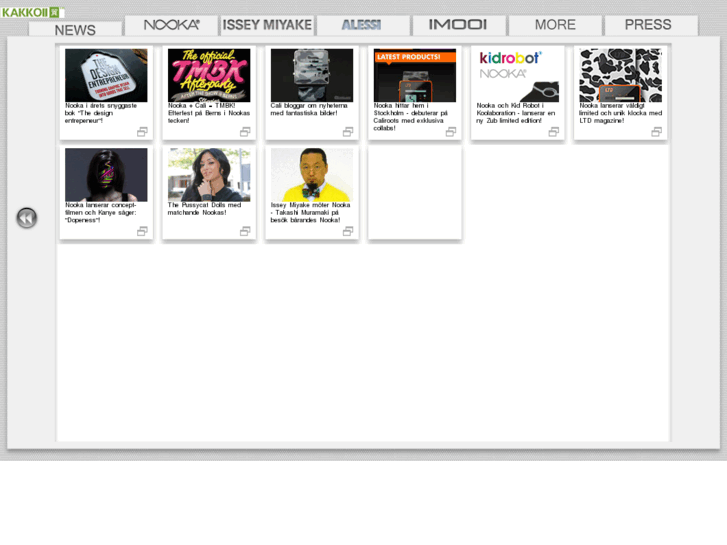Open The Design Entrepreneur book thumbnail
This screenshot has width=727, height=545.
(x=106, y=75)
